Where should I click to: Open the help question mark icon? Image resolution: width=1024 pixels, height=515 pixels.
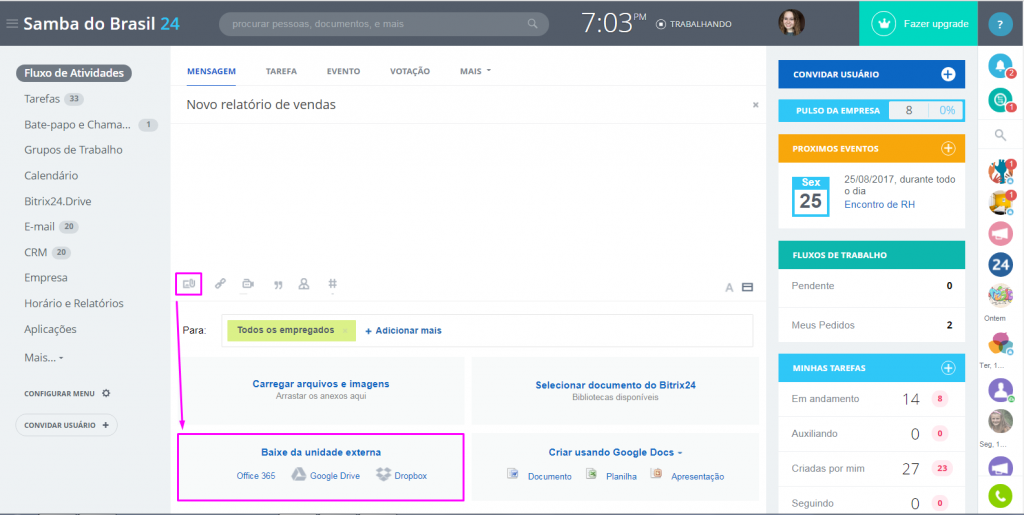(x=1000, y=24)
